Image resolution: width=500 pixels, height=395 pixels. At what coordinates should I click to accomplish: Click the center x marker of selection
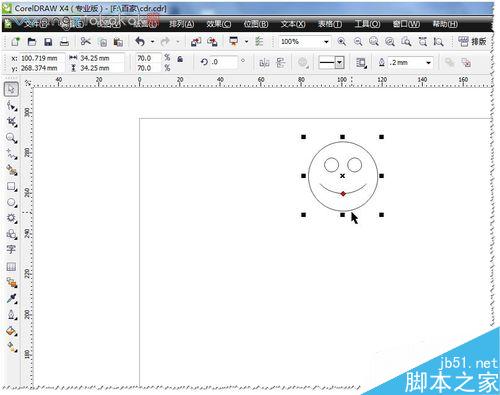(x=342, y=176)
